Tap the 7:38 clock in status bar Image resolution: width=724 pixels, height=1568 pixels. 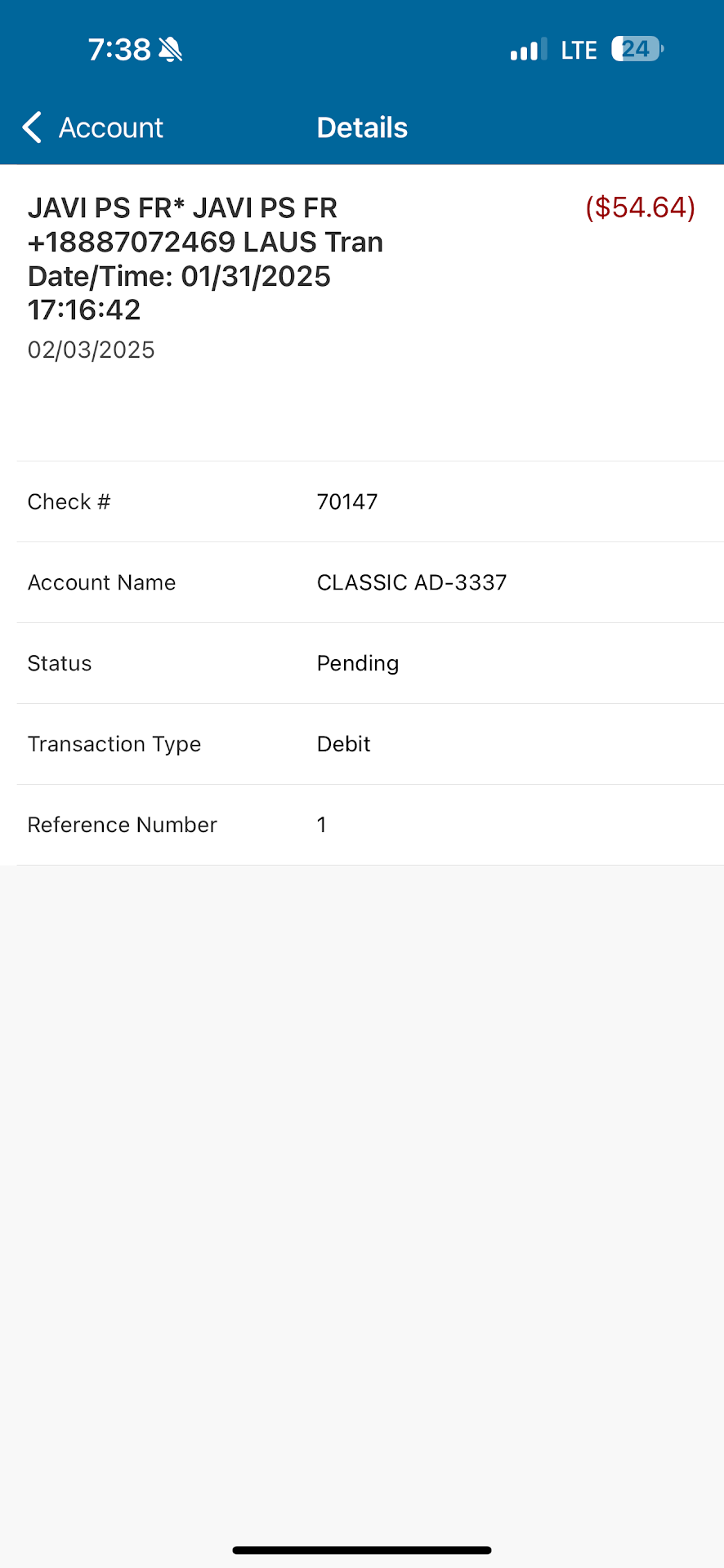coord(119,50)
